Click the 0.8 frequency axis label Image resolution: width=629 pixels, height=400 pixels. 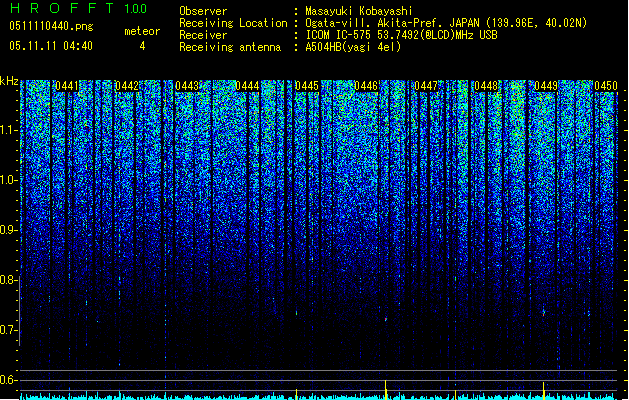(9, 280)
